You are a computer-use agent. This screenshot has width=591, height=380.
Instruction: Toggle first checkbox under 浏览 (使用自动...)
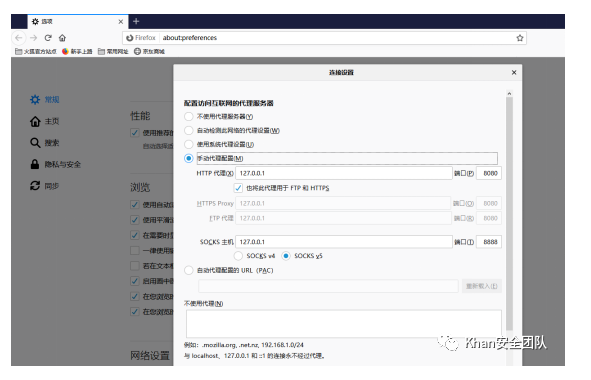click(135, 205)
